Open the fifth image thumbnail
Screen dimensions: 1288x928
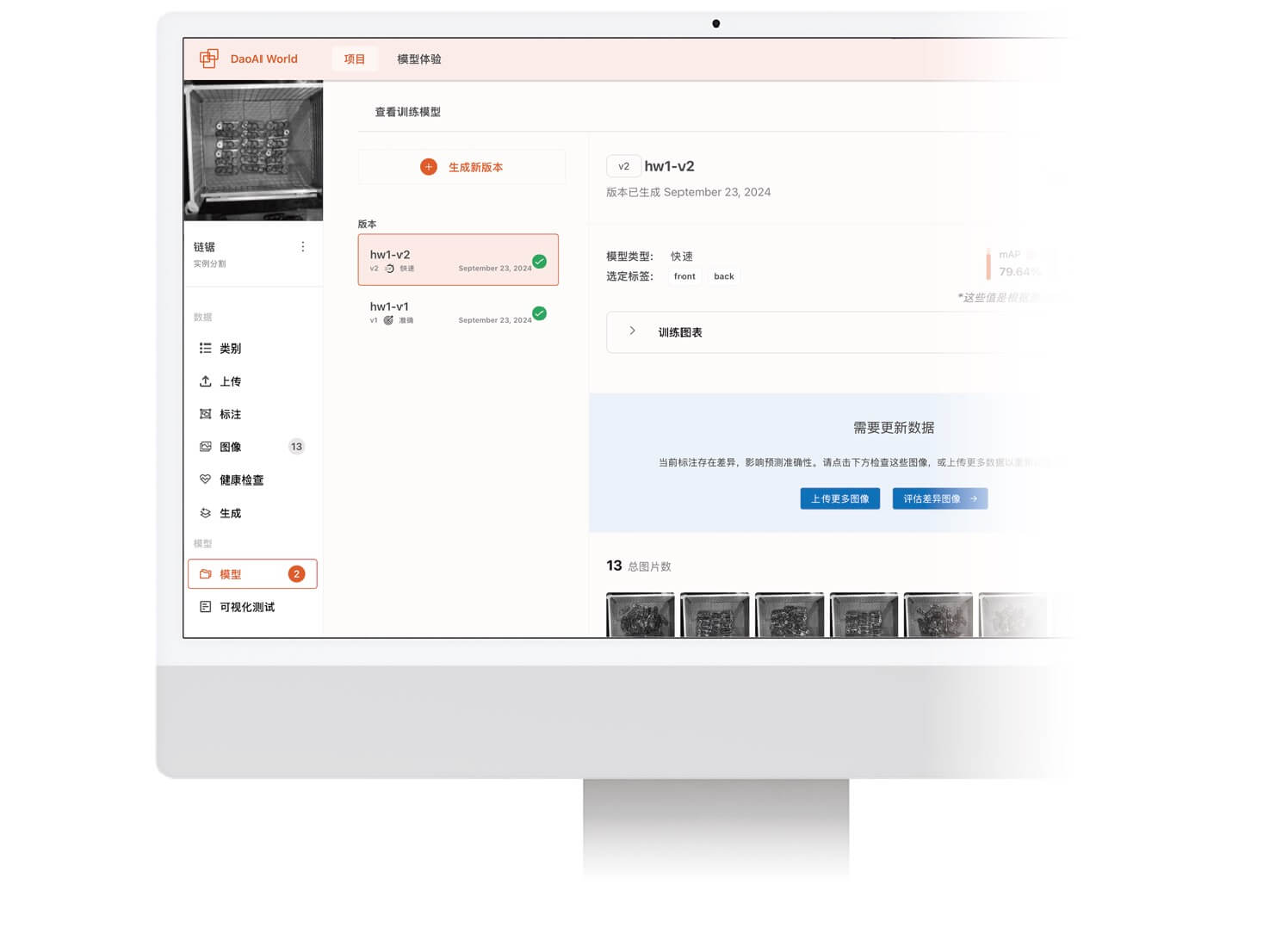coord(938,615)
